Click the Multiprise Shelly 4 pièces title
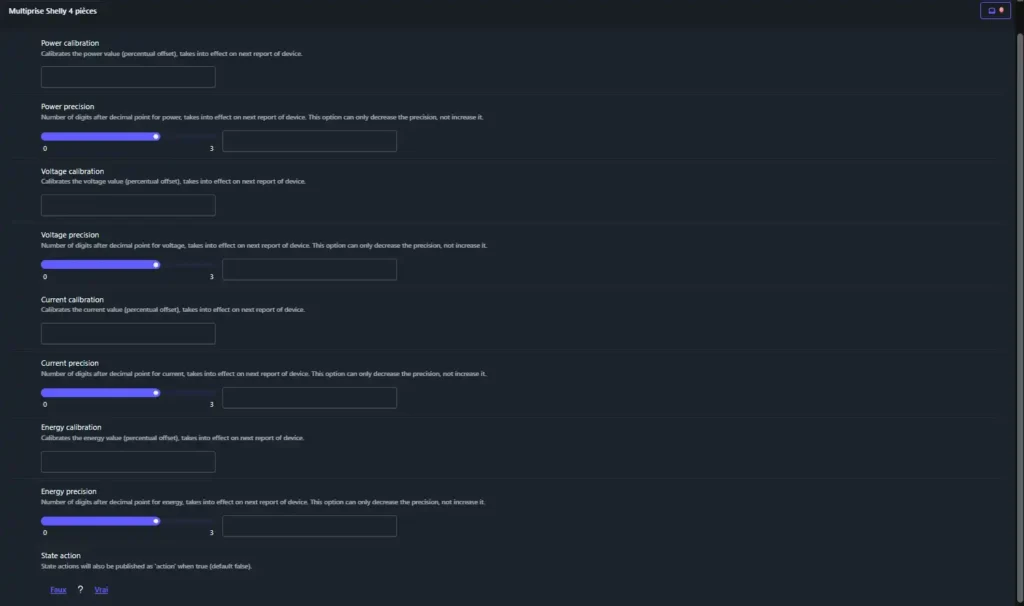The width and height of the screenshot is (1024, 606). tap(52, 11)
